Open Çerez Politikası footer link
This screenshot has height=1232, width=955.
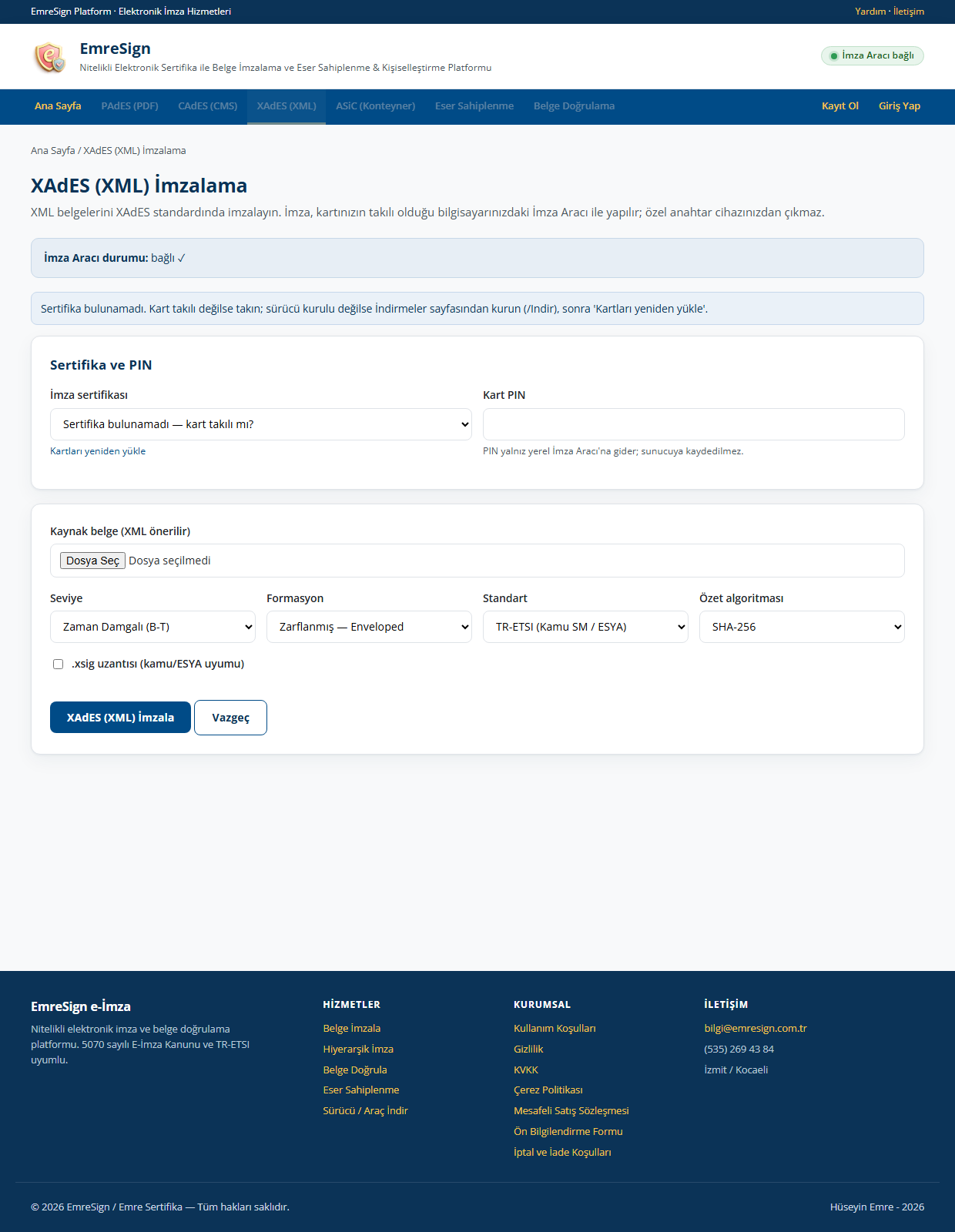click(x=548, y=1090)
